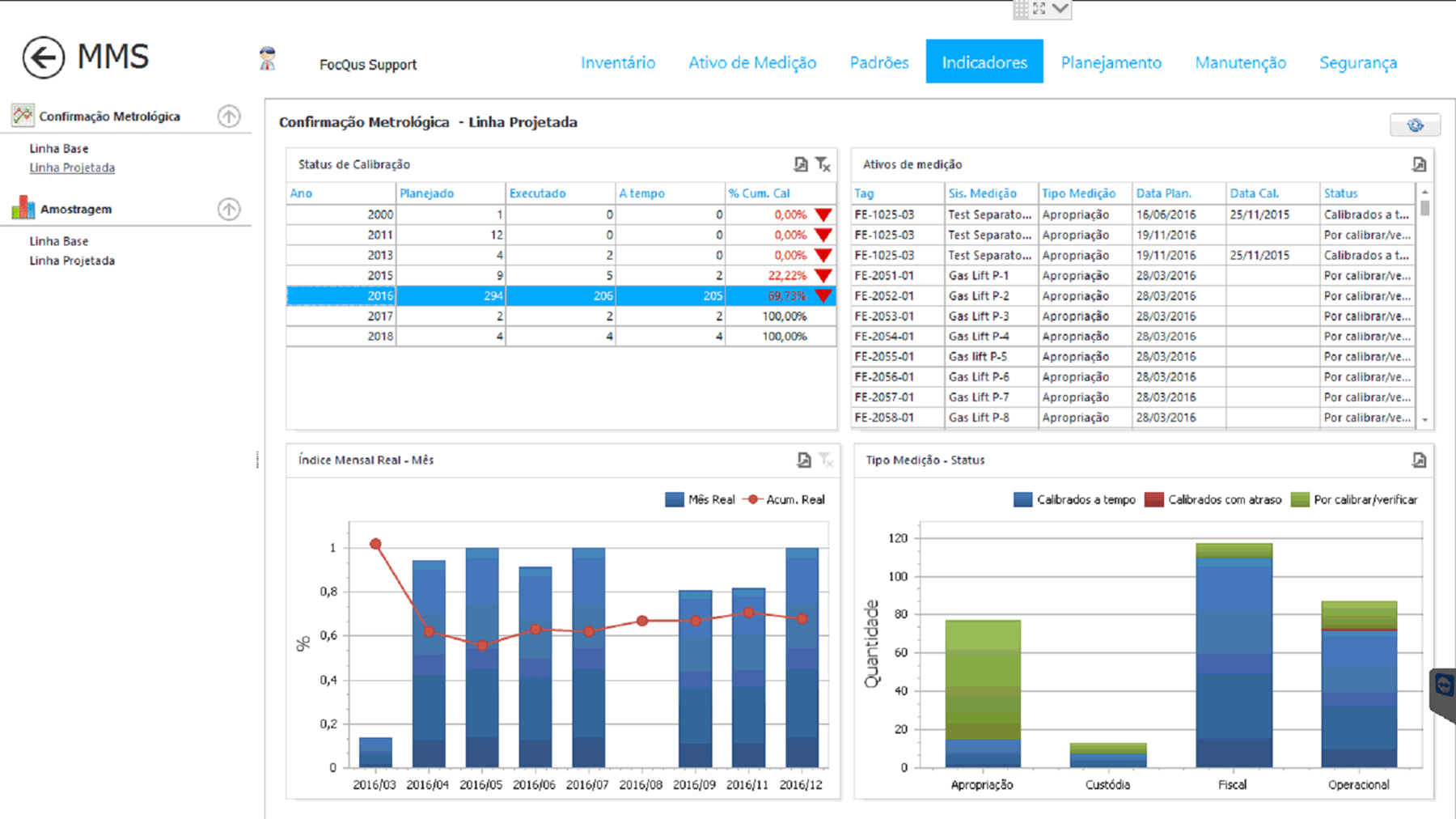Clear filter in Status de Calibração panel
Screen dimensions: 1456x819
[823, 164]
